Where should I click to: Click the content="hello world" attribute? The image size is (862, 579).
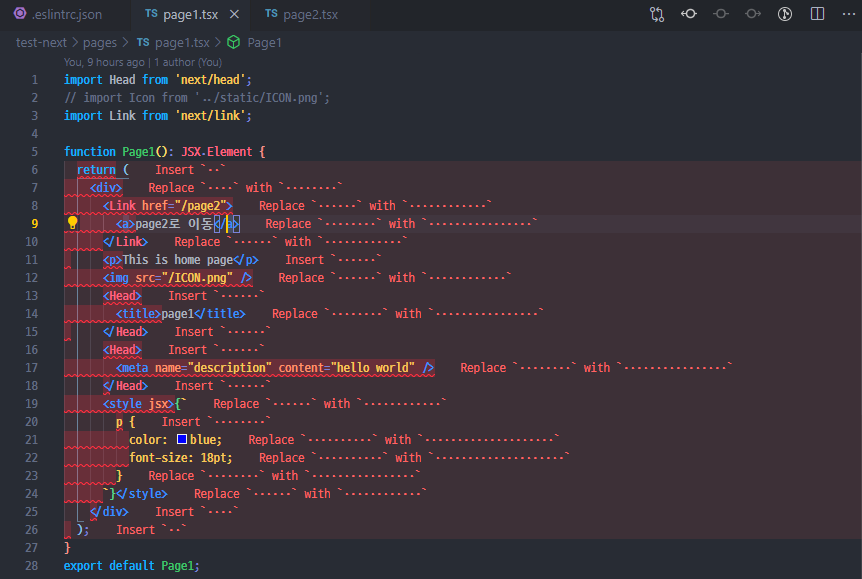point(346,367)
